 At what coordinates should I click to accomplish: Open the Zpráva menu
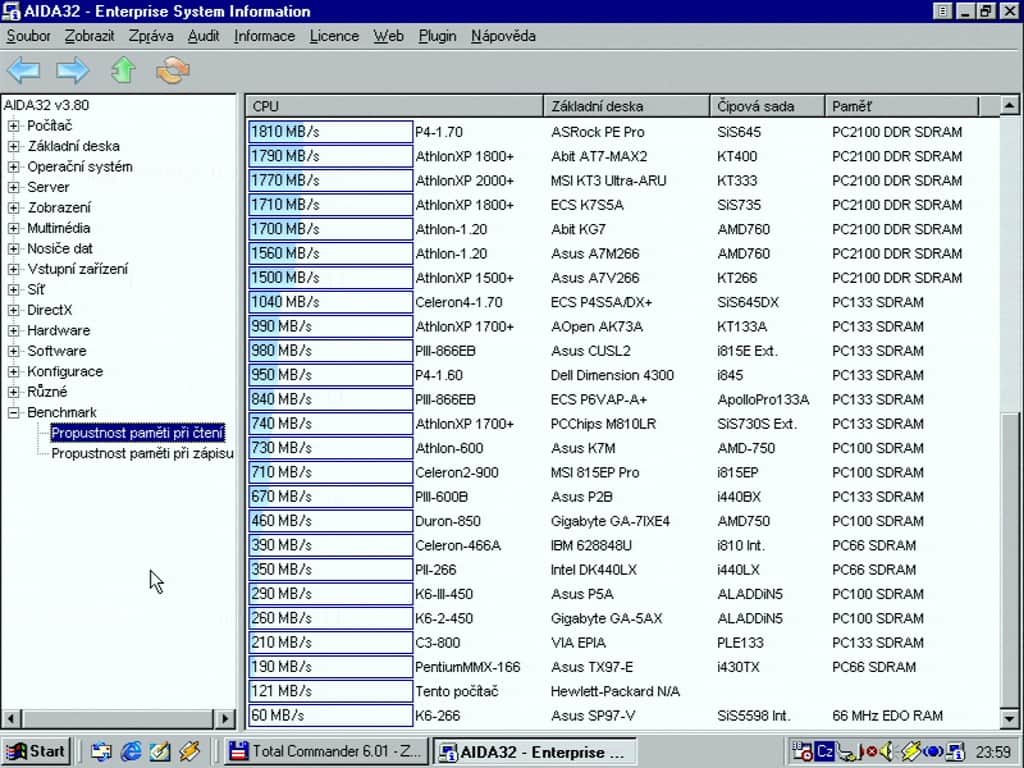(151, 37)
